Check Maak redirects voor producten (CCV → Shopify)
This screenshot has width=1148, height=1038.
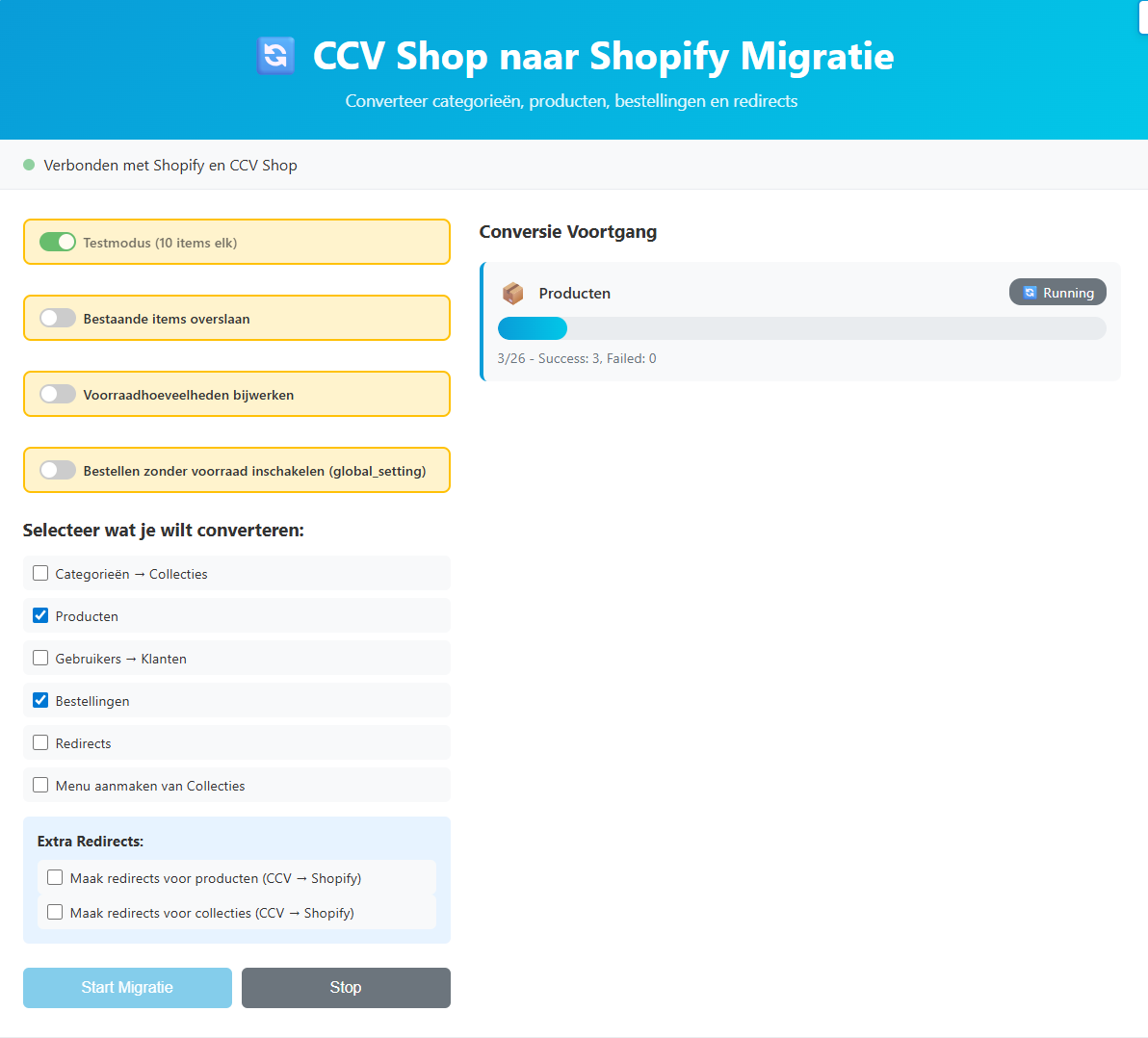55,877
